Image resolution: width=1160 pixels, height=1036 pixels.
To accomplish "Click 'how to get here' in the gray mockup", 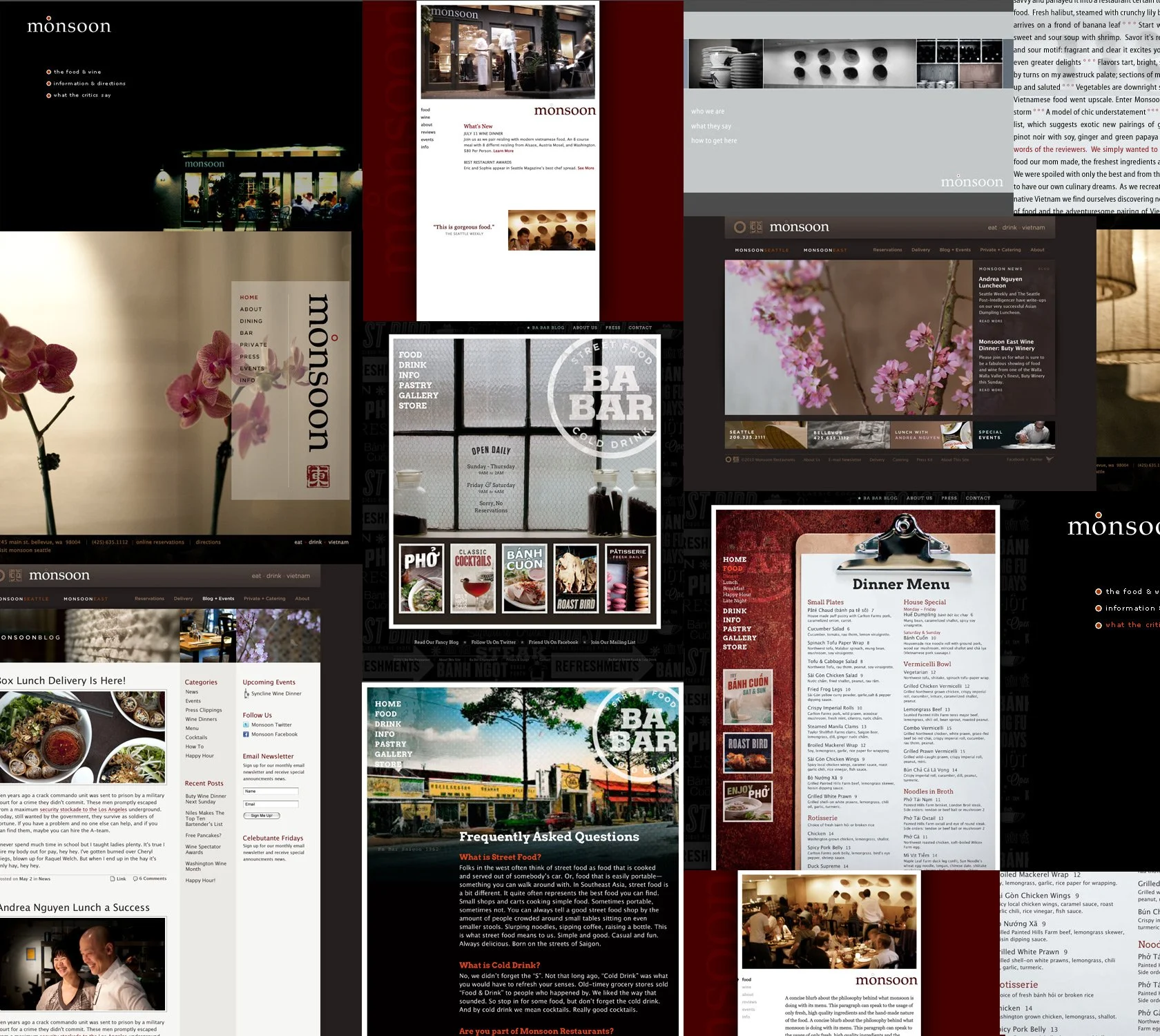I will point(714,141).
